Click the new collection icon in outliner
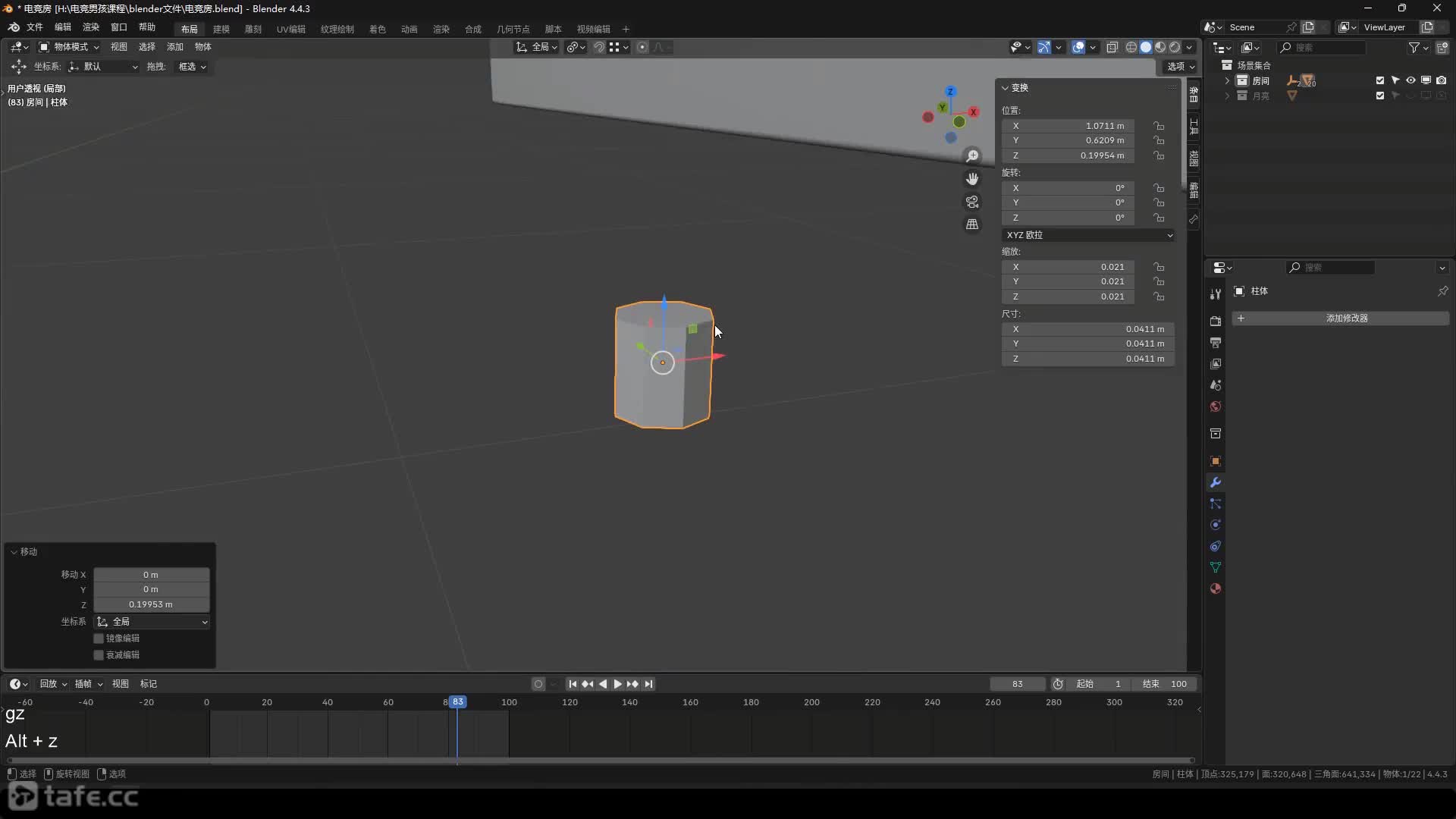The image size is (1456, 819). (x=1442, y=47)
